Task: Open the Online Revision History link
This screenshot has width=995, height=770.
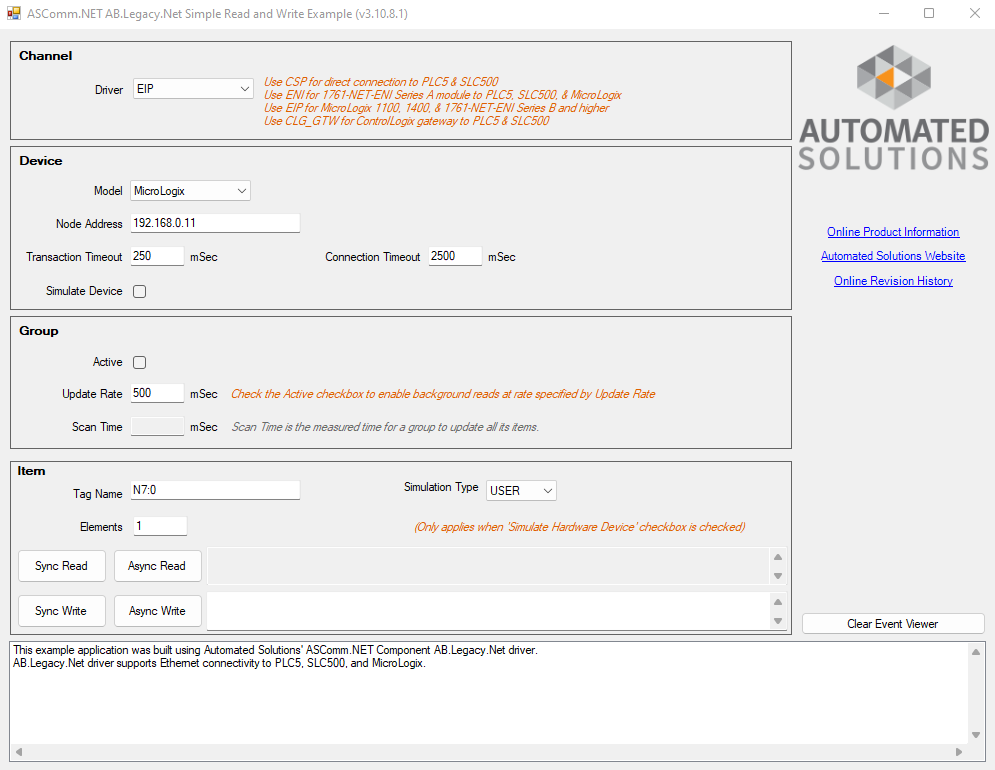Action: click(x=893, y=281)
